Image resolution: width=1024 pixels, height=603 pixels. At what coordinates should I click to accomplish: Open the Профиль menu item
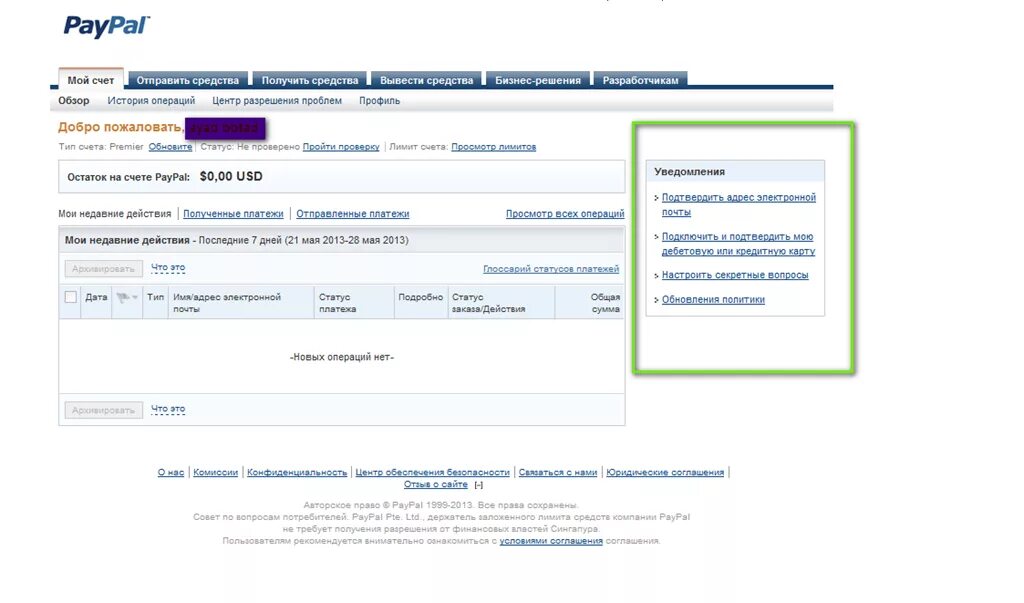(380, 100)
